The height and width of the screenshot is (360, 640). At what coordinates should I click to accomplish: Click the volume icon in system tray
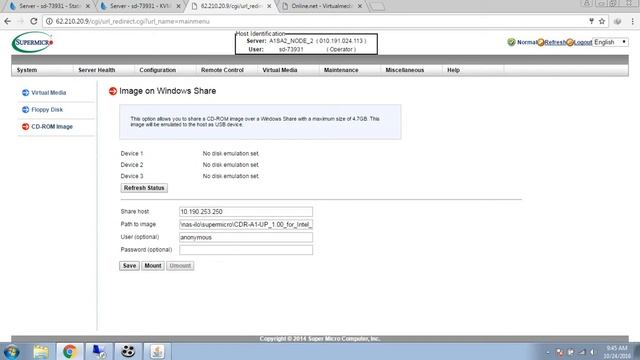point(592,352)
